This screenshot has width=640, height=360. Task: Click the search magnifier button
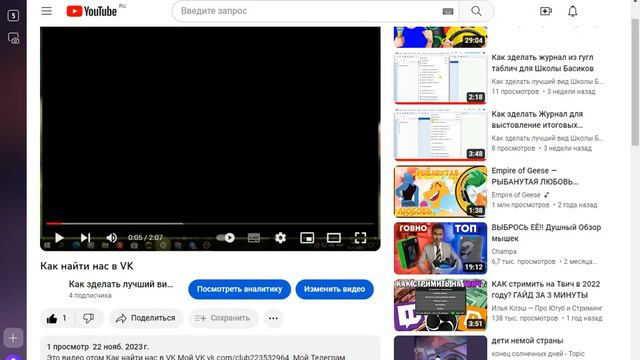(476, 11)
